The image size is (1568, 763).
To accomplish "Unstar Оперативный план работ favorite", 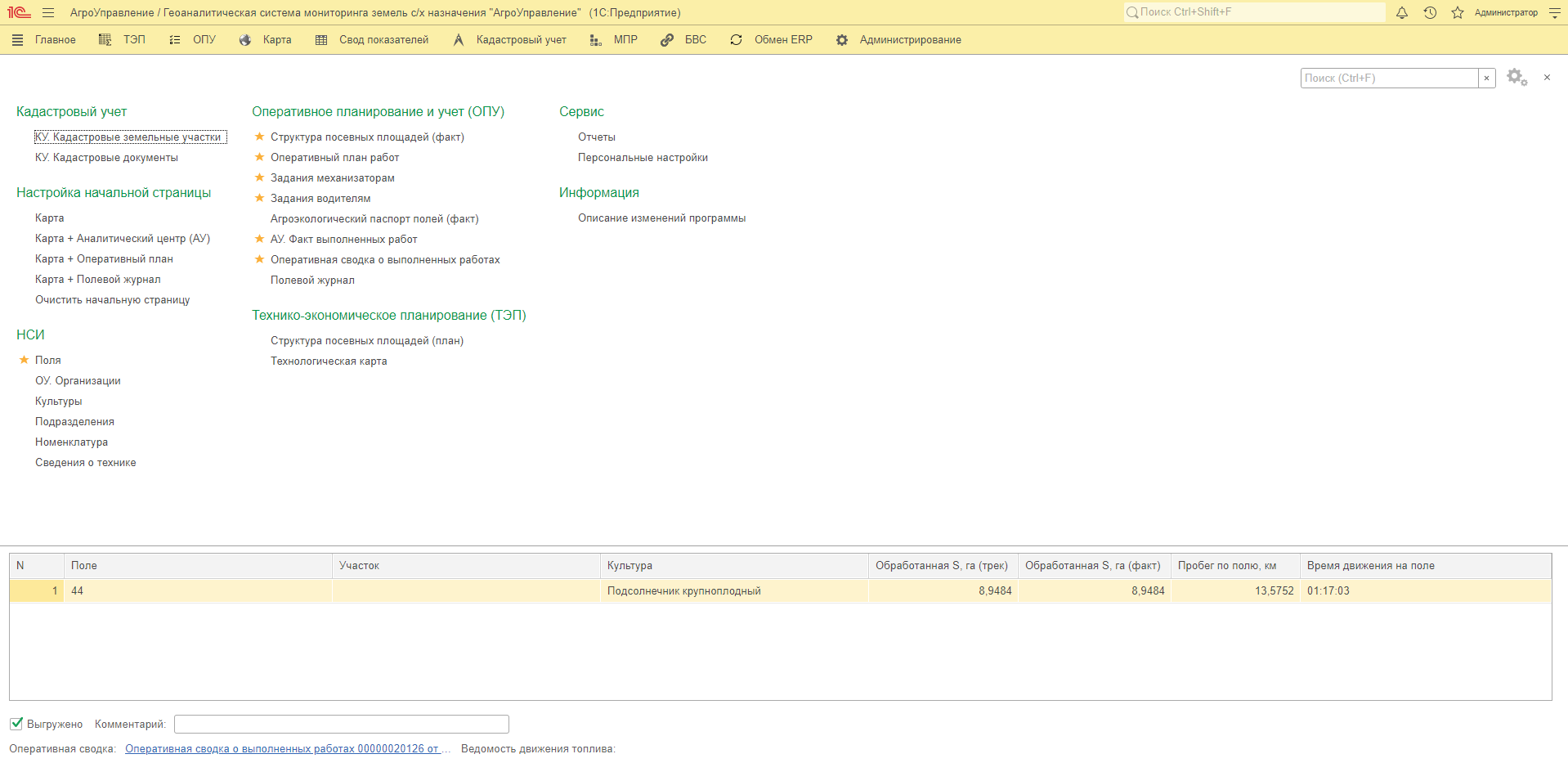I will point(260,157).
